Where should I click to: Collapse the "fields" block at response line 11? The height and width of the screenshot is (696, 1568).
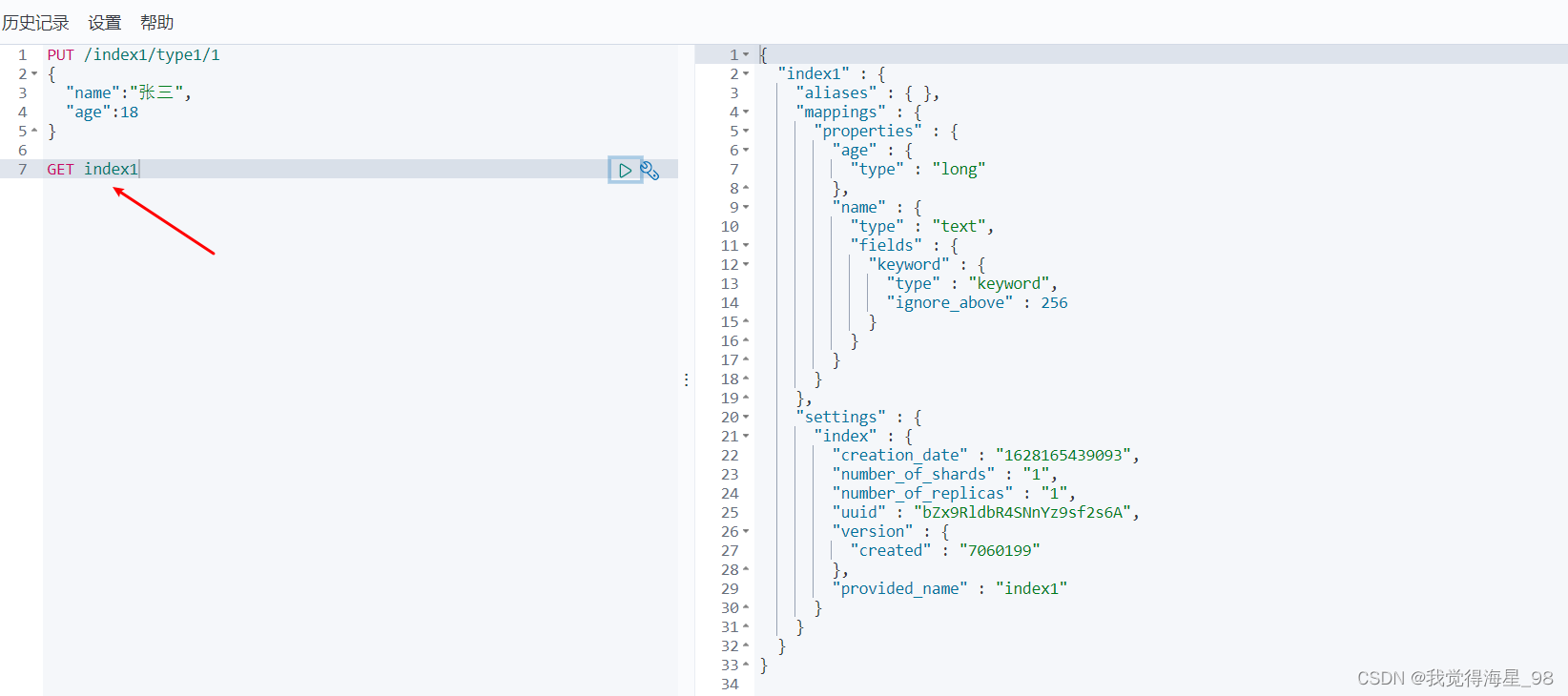click(746, 245)
